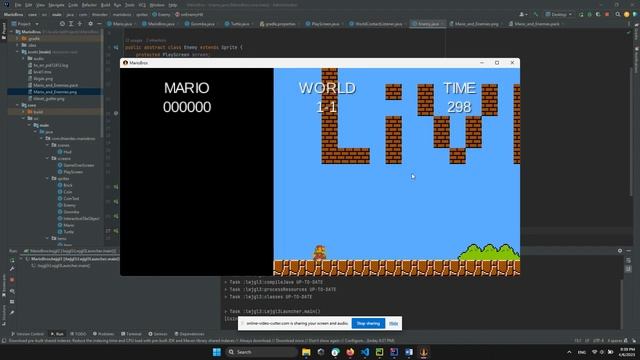The width and height of the screenshot is (640, 360).
Task: Open the File menu
Action: (18, 5)
